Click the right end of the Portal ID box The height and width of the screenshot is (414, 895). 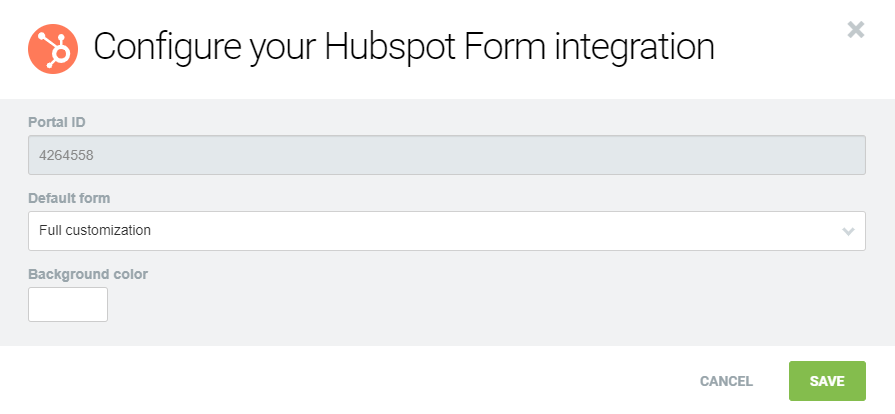click(x=840, y=155)
